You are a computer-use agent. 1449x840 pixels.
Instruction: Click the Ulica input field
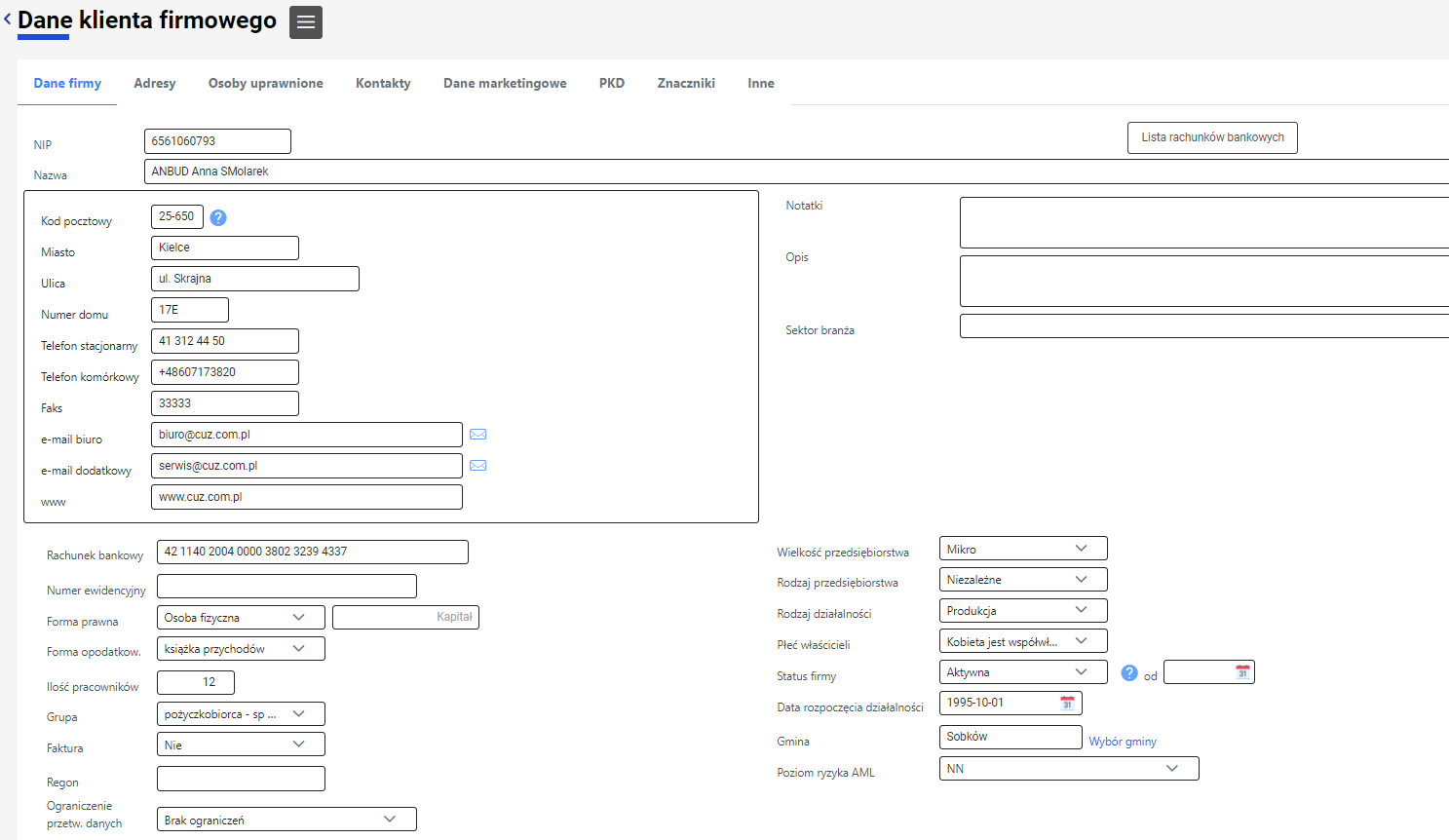click(255, 279)
